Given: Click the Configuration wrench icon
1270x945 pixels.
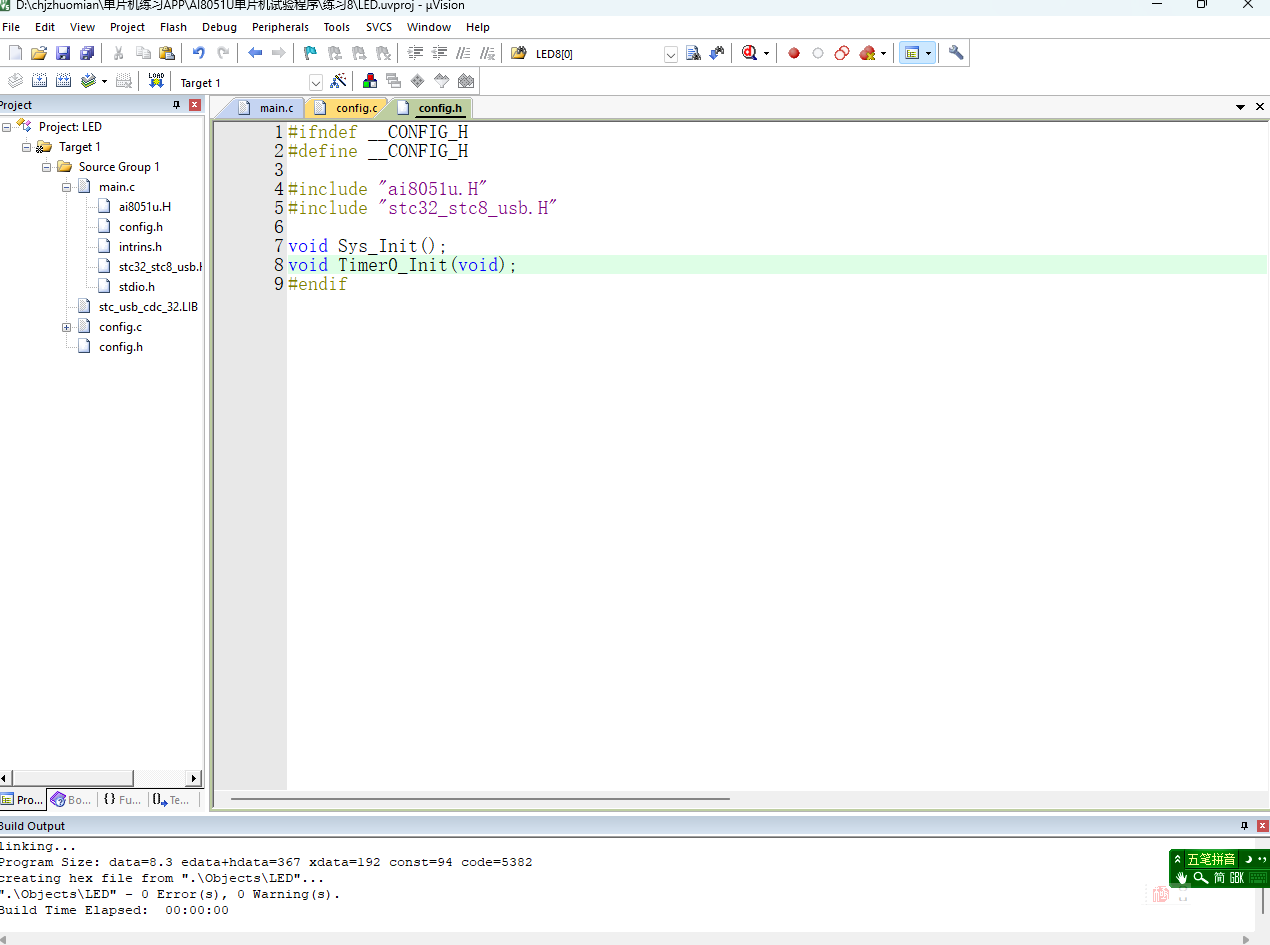Looking at the screenshot, I should 955,53.
